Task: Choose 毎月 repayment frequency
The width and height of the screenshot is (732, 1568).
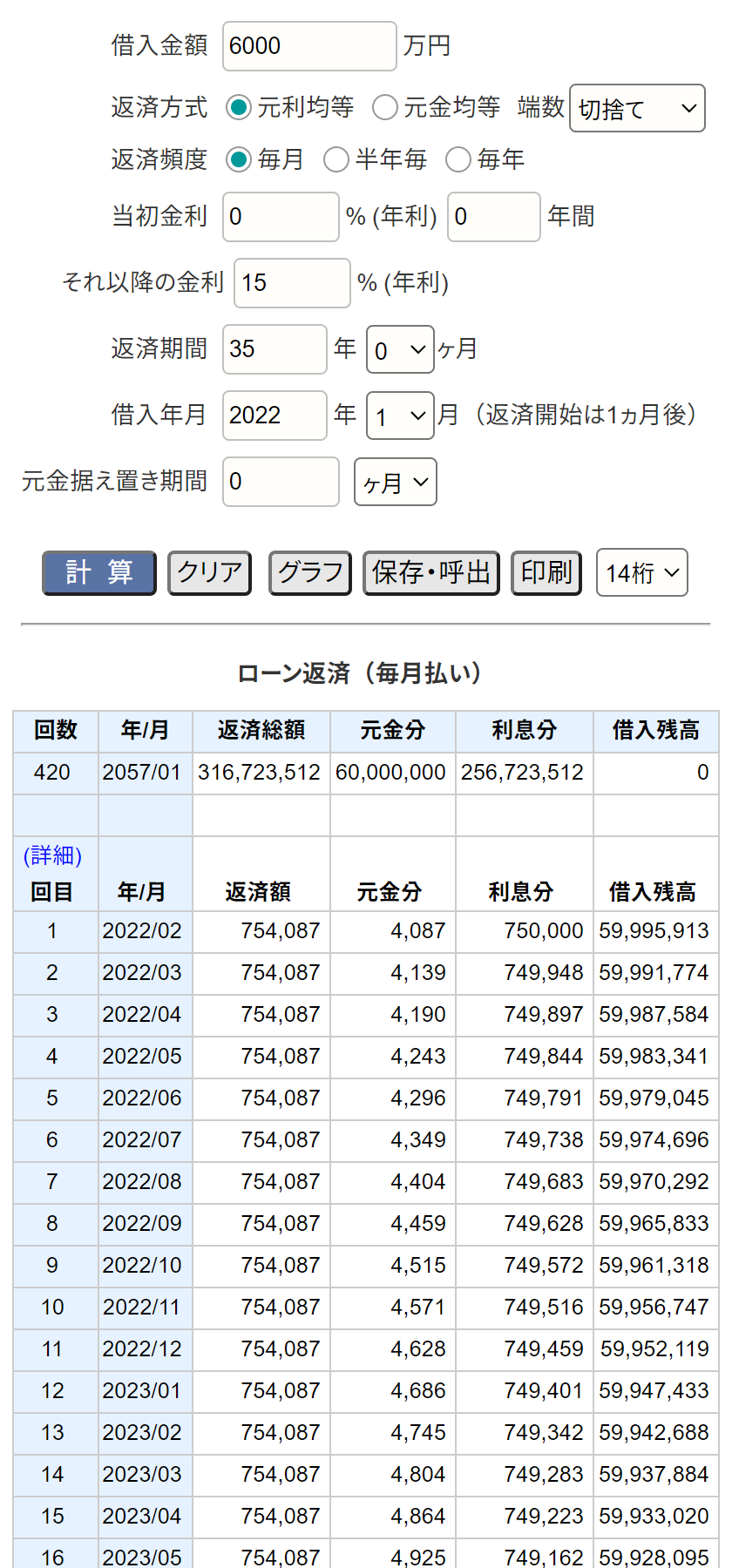Action: (239, 160)
